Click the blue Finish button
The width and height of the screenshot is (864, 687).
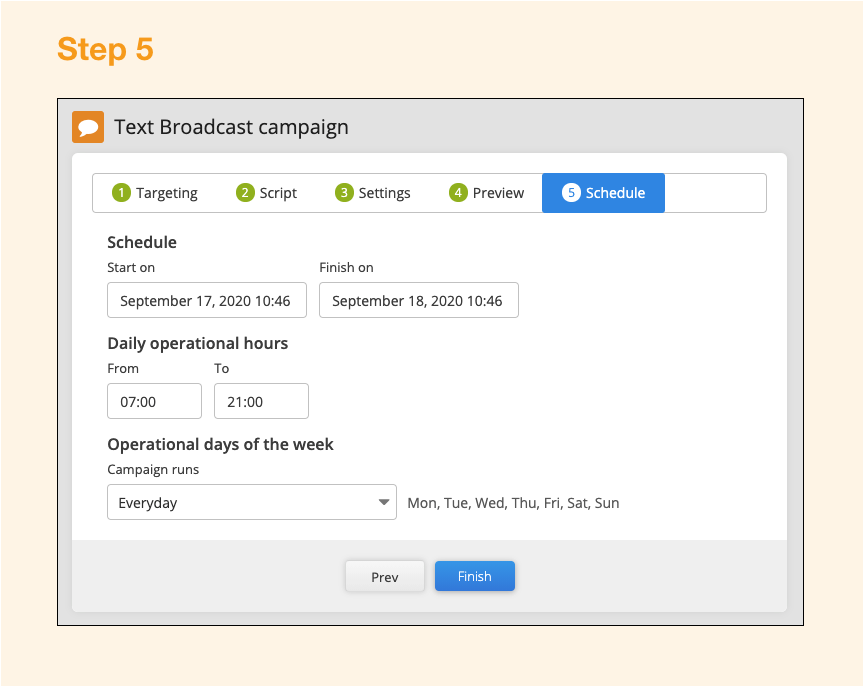pyautogui.click(x=475, y=576)
